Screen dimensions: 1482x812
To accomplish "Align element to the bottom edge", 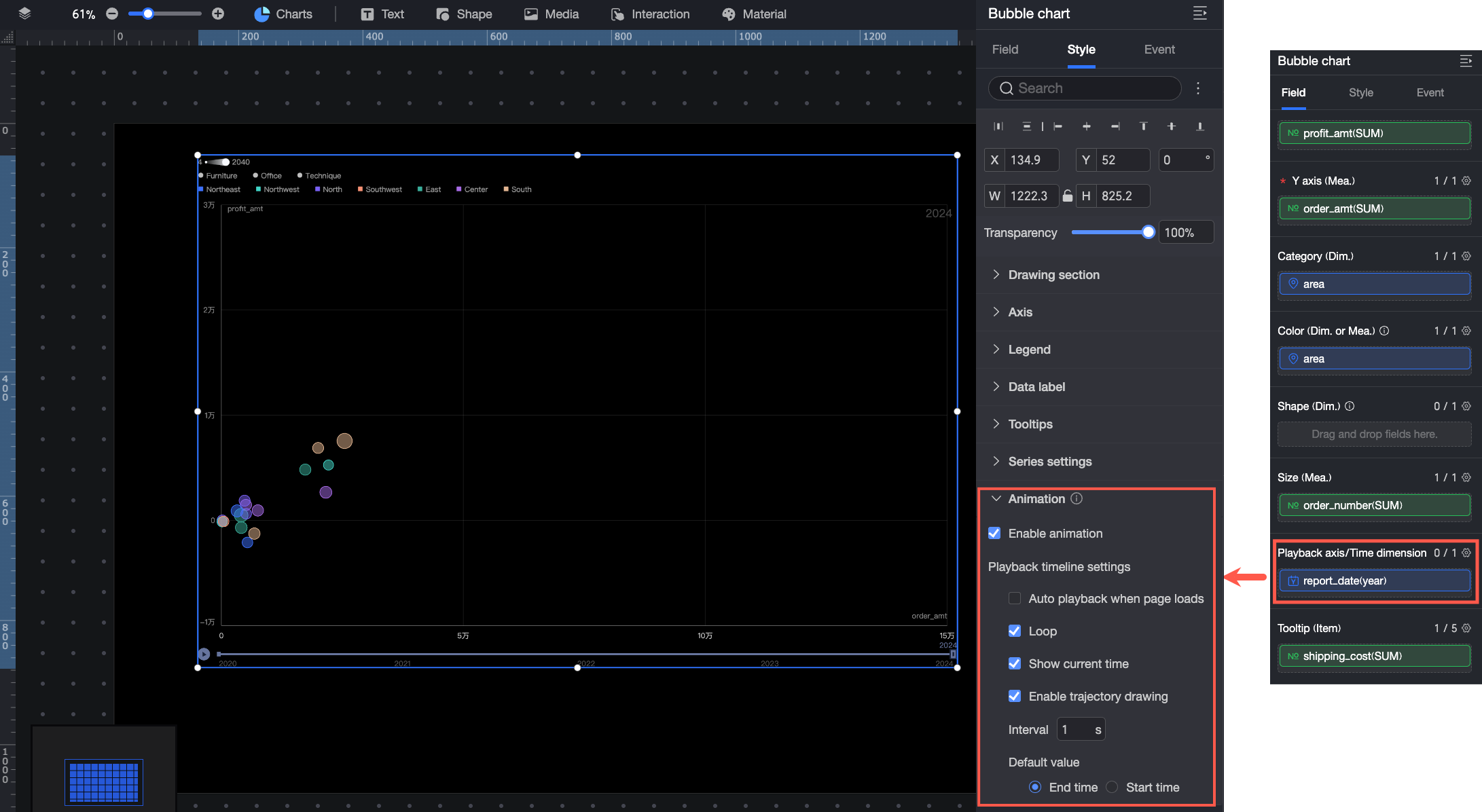I will point(1200,126).
